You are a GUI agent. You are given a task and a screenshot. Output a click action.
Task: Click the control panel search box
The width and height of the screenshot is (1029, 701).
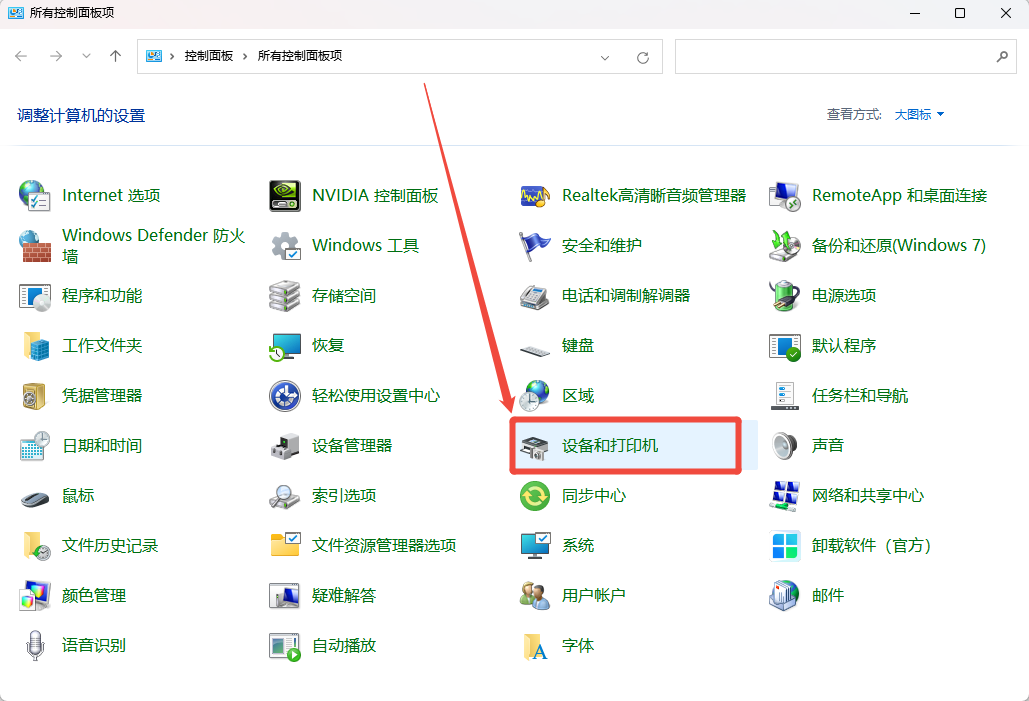pos(845,56)
